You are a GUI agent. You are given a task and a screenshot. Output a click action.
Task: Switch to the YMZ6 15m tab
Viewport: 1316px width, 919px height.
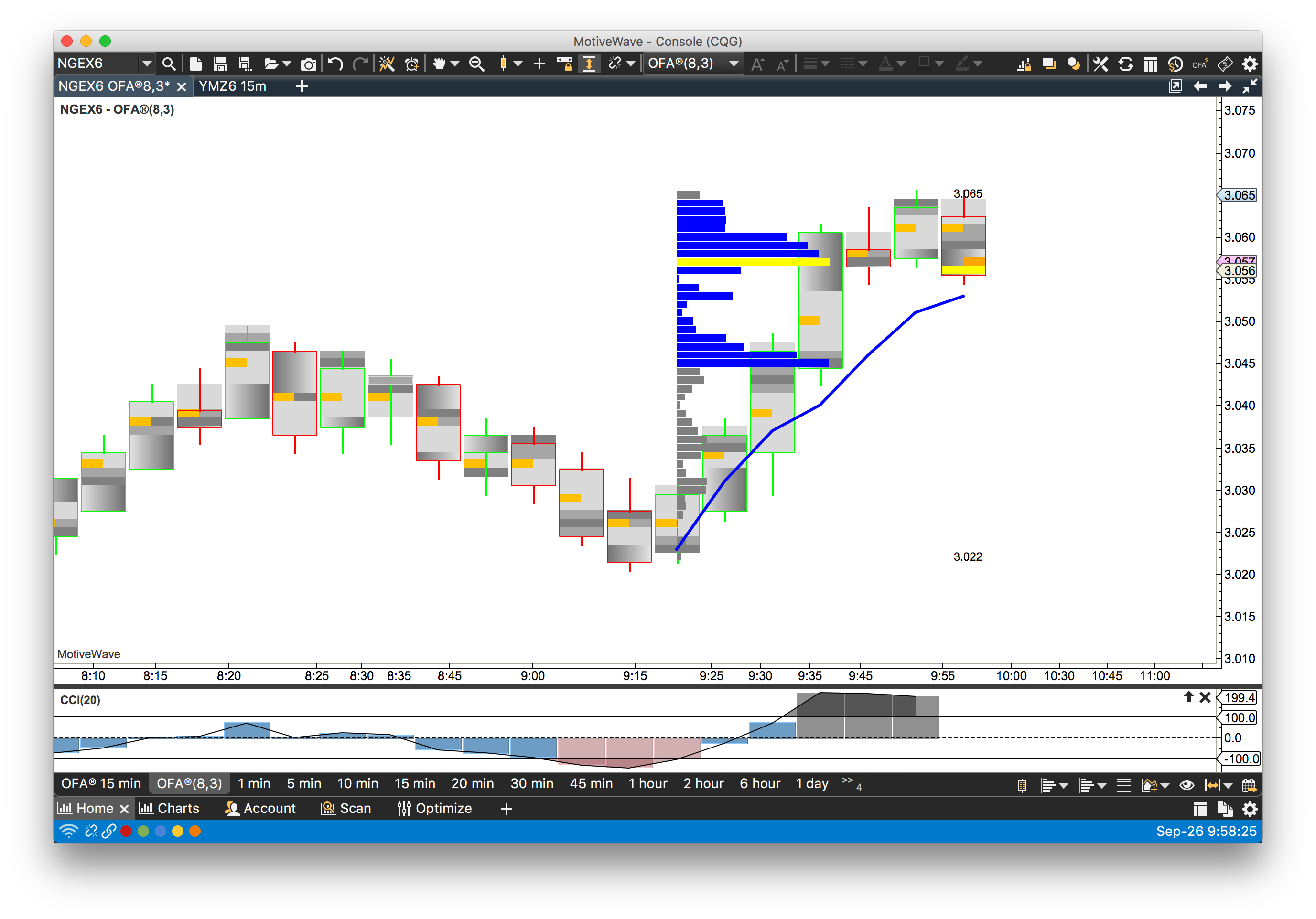click(x=232, y=86)
